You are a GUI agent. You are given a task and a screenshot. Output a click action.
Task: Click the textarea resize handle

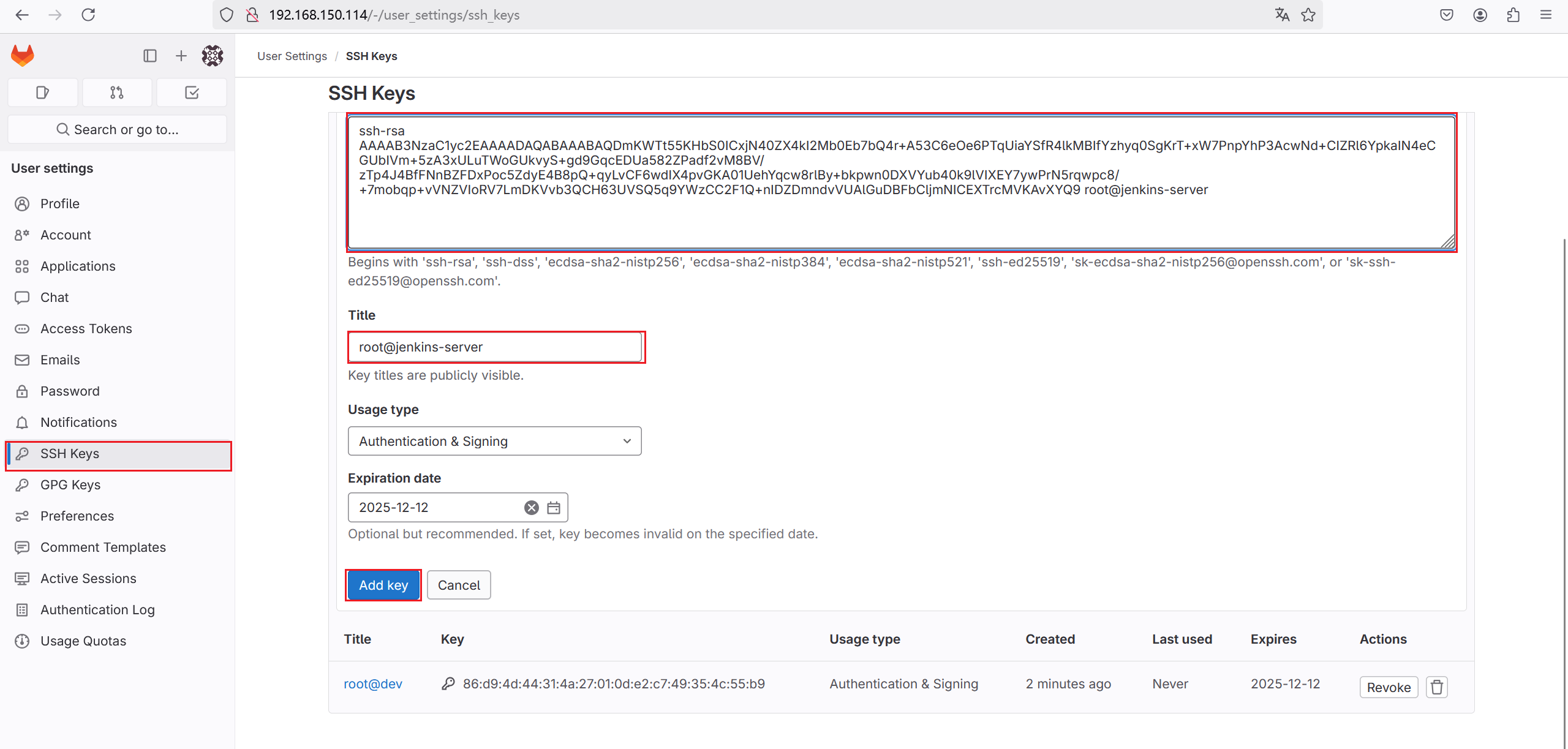tap(1448, 242)
